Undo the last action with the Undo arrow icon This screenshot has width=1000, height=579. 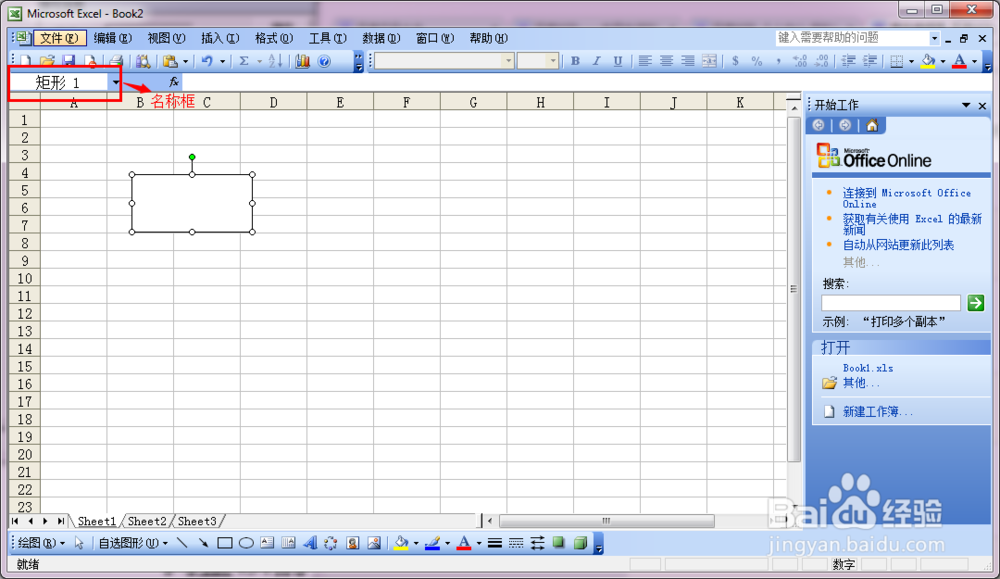click(x=207, y=61)
